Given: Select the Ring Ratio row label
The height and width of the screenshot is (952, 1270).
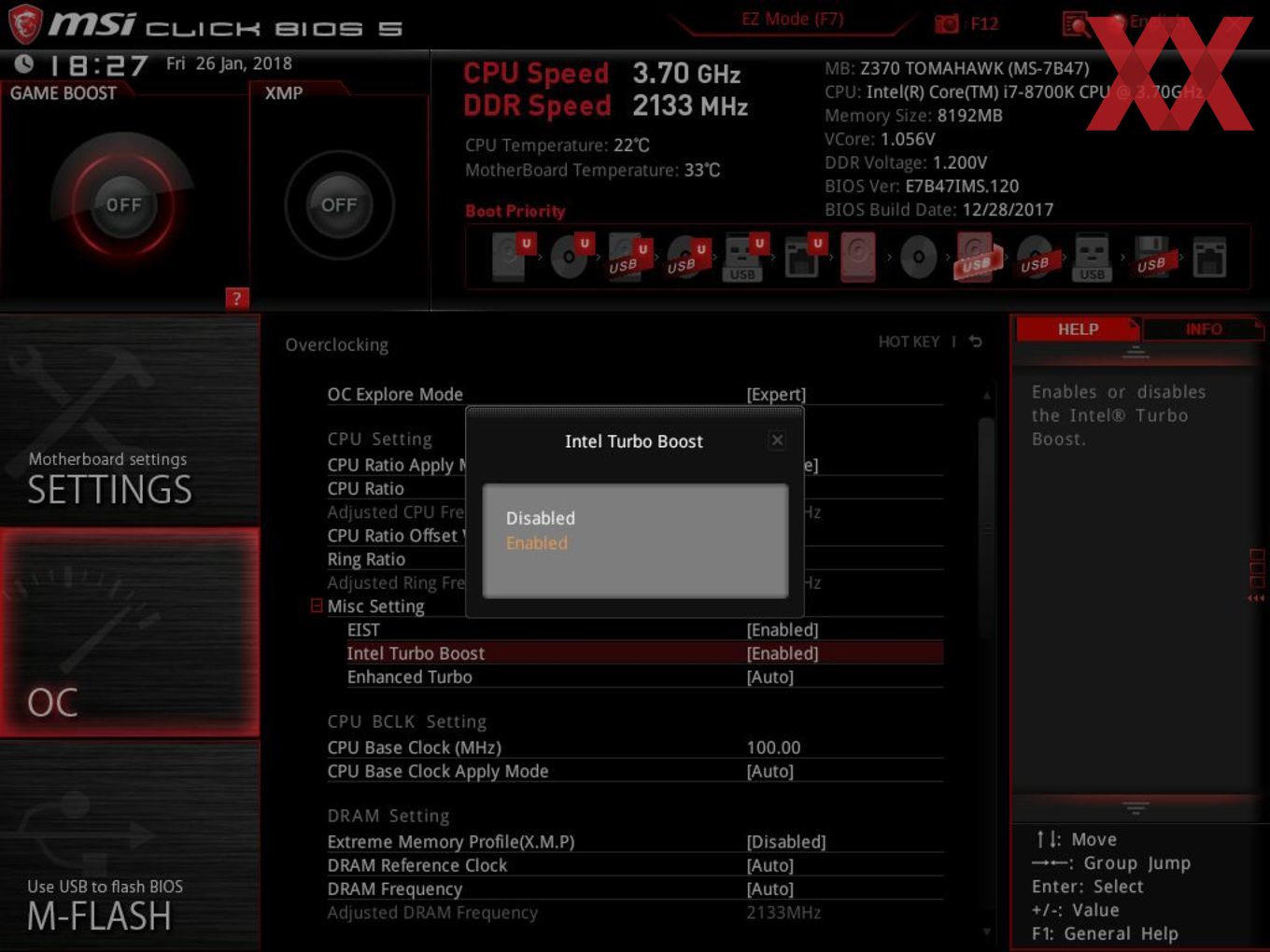Looking at the screenshot, I should point(366,559).
